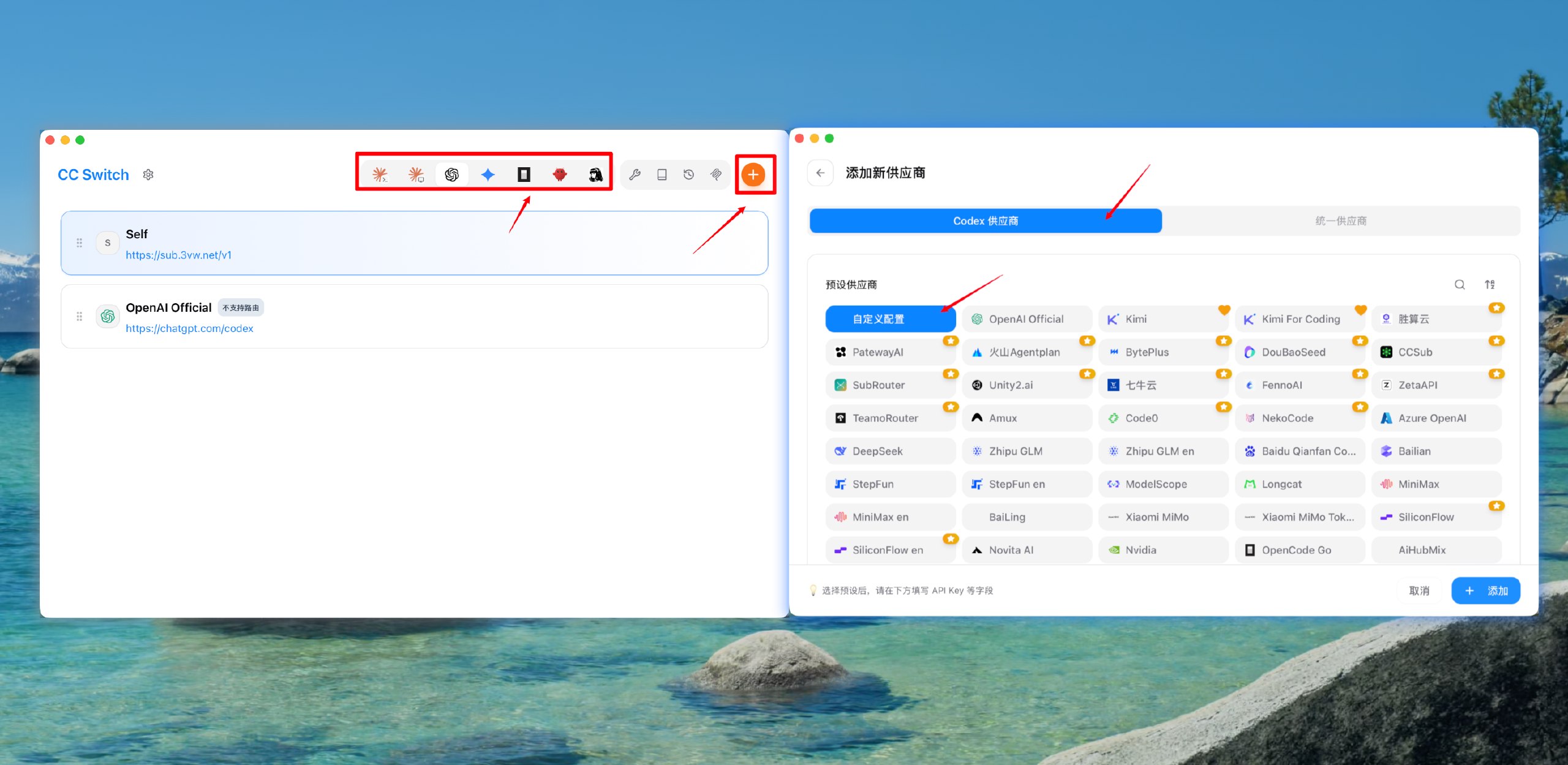This screenshot has width=1568, height=765.
Task: Open CC Switch settings gear
Action: pos(148,175)
